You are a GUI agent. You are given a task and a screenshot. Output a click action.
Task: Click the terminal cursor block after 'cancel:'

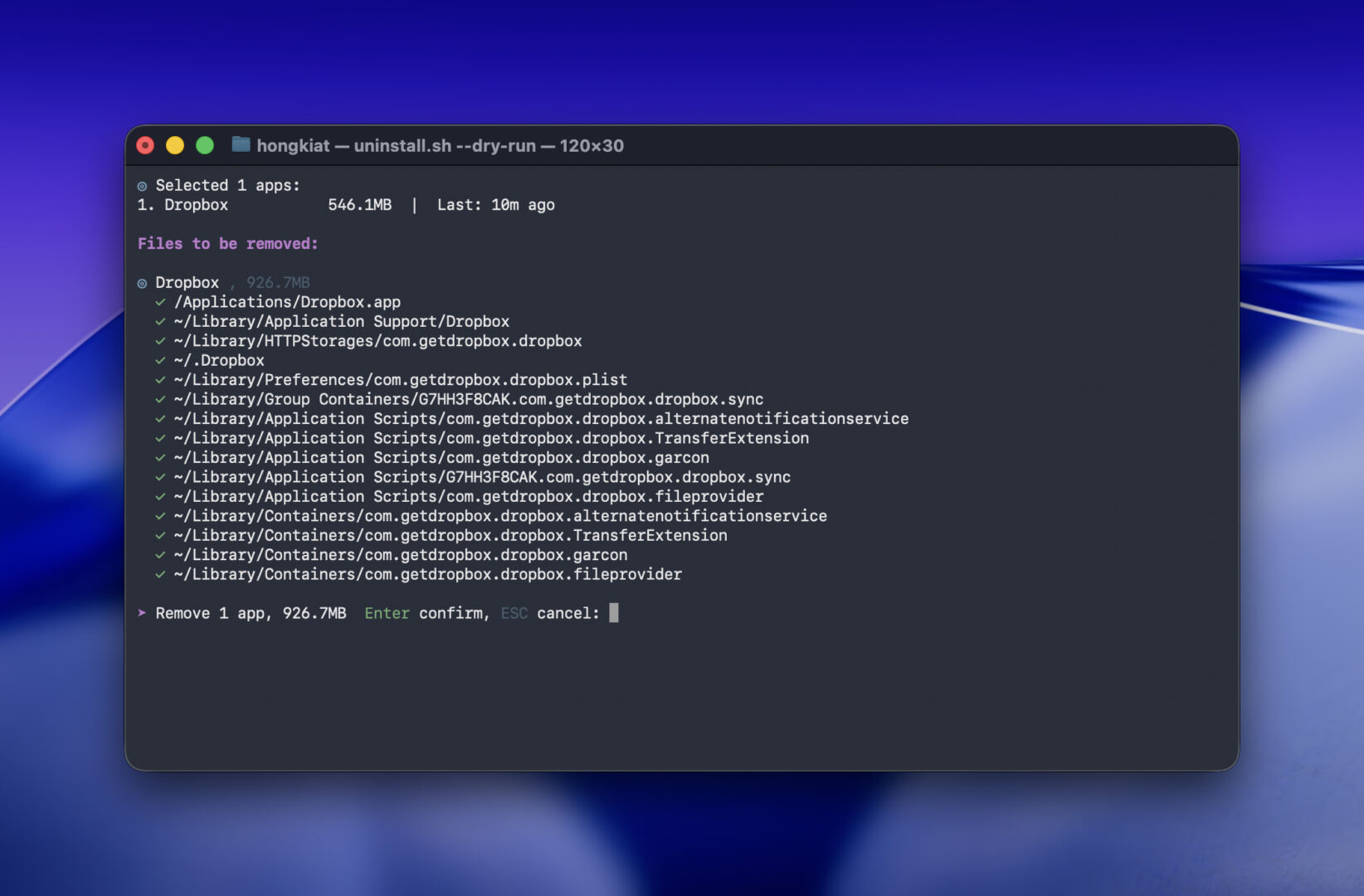[x=614, y=613]
